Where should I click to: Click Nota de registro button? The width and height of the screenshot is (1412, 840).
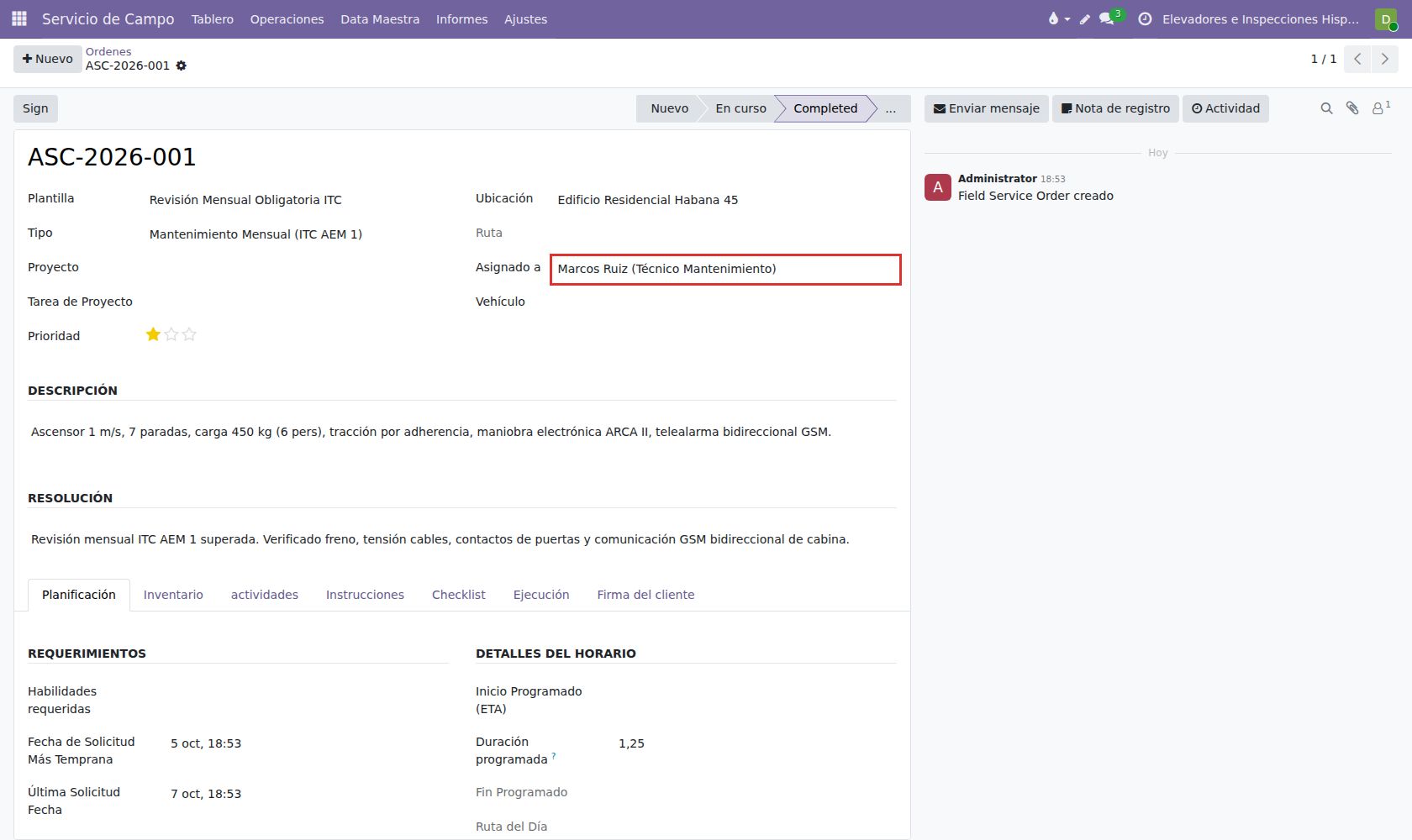point(1115,108)
